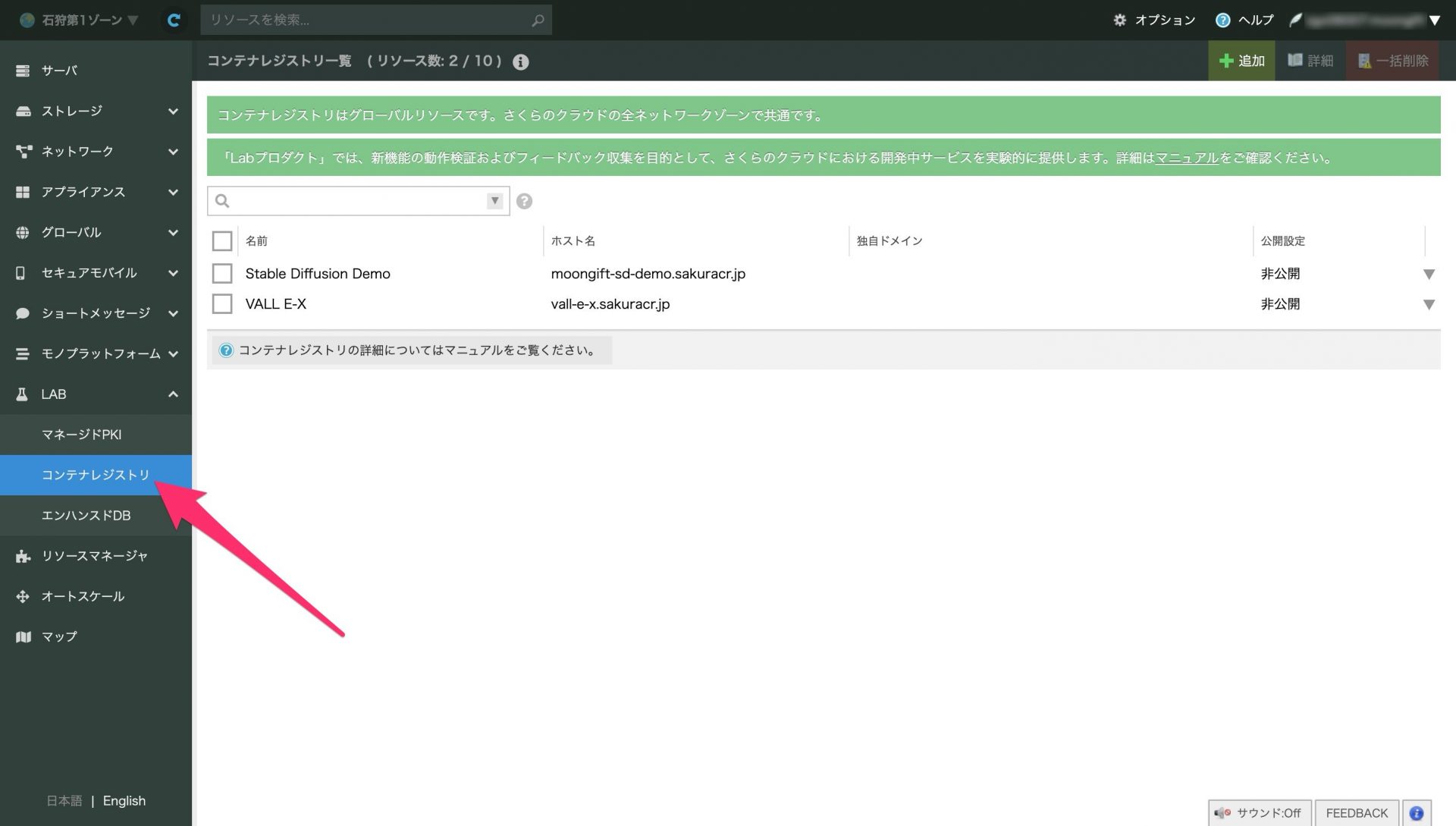This screenshot has width=1456, height=826.
Task: Open the VALL E-X row action dropdown
Action: 1429,305
